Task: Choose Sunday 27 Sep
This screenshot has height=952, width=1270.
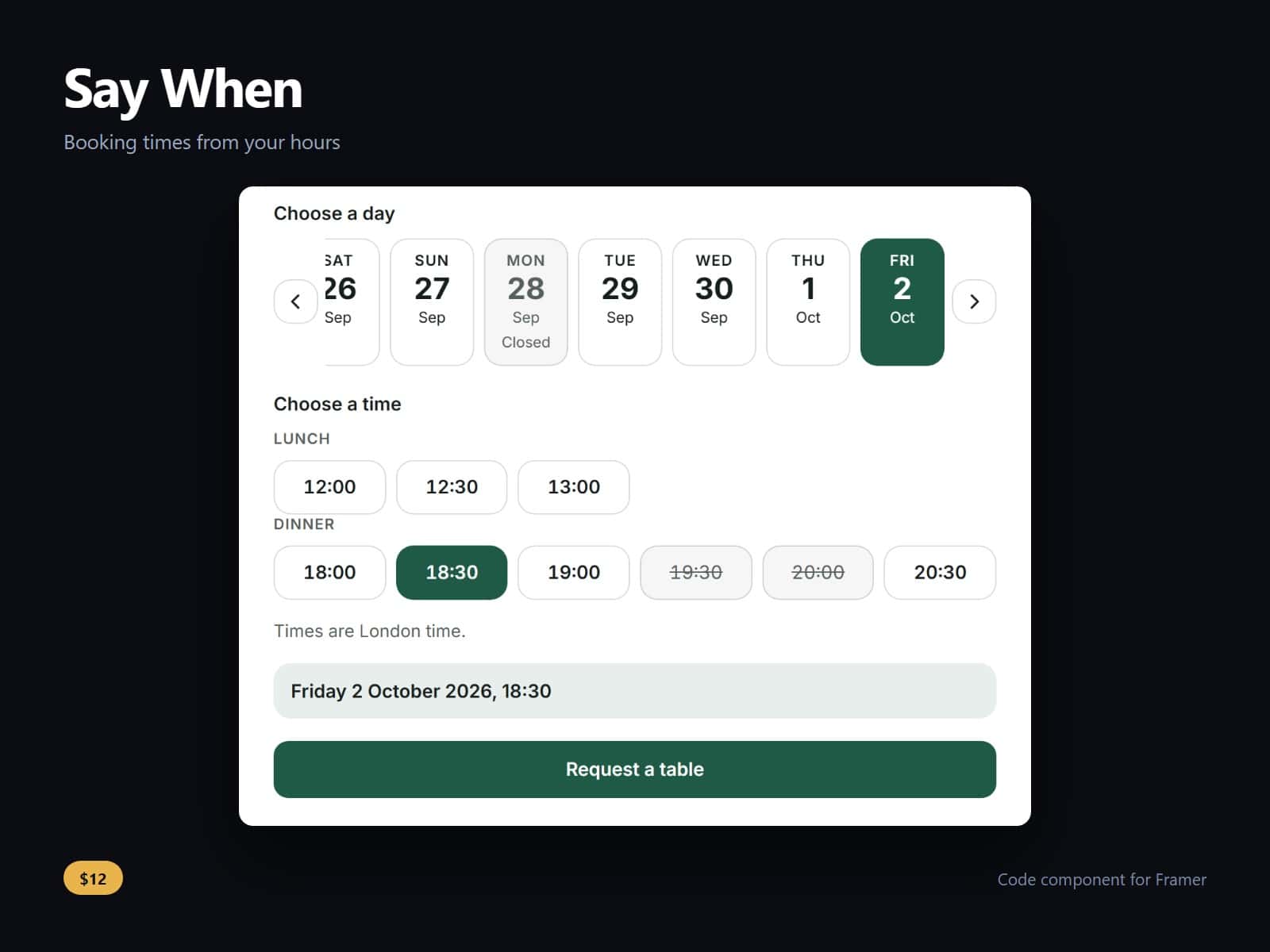Action: click(x=432, y=302)
